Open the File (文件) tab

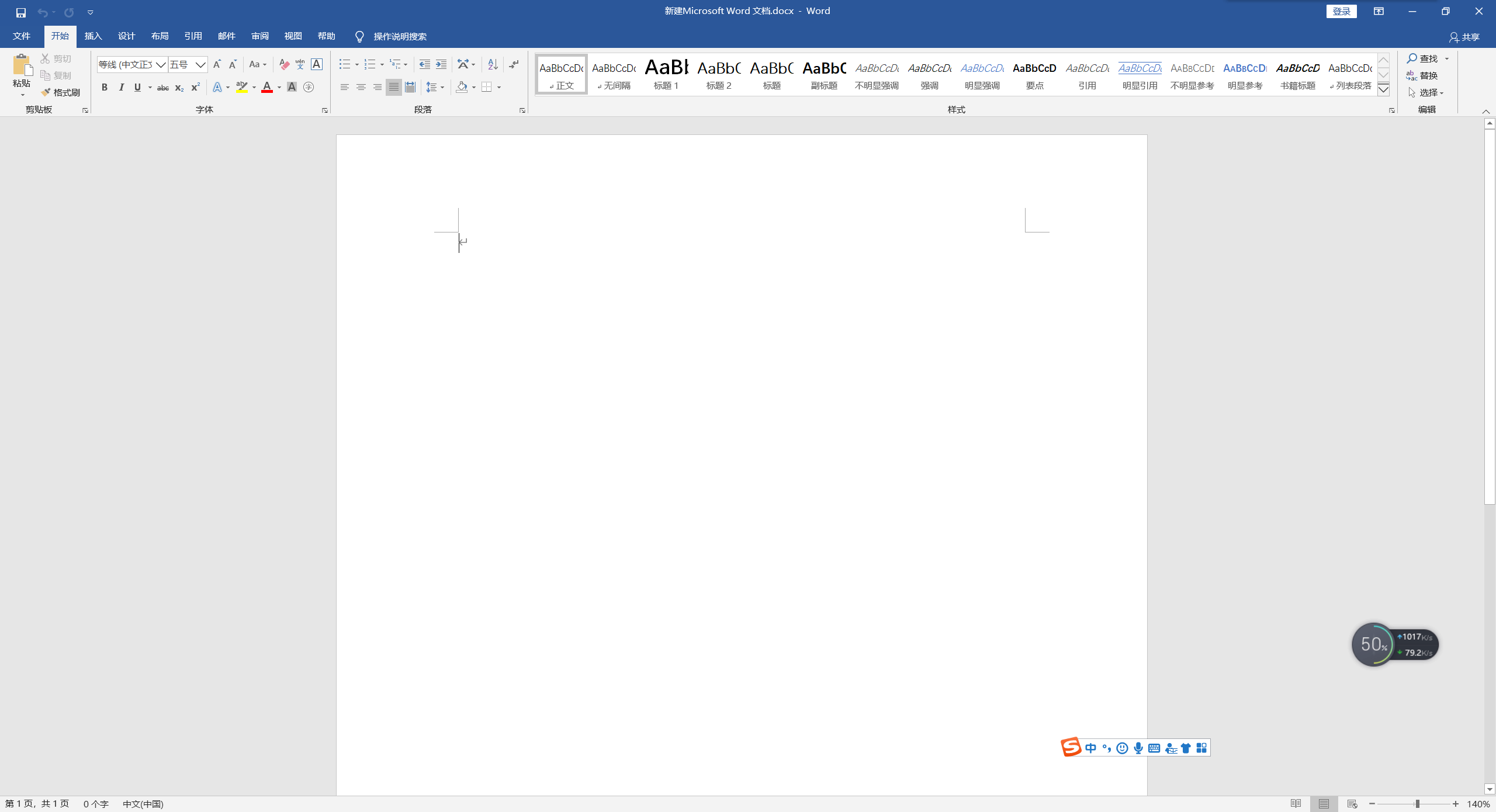point(22,36)
